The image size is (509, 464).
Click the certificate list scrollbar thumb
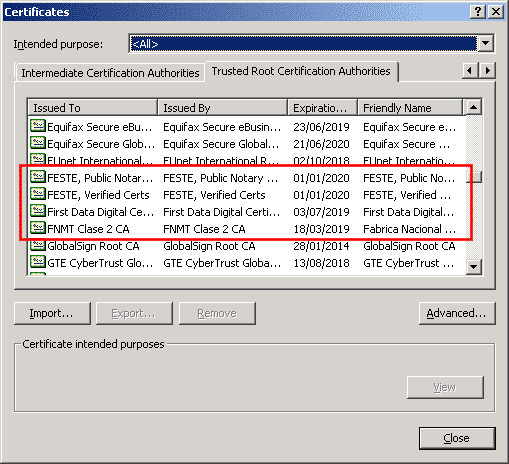473,177
